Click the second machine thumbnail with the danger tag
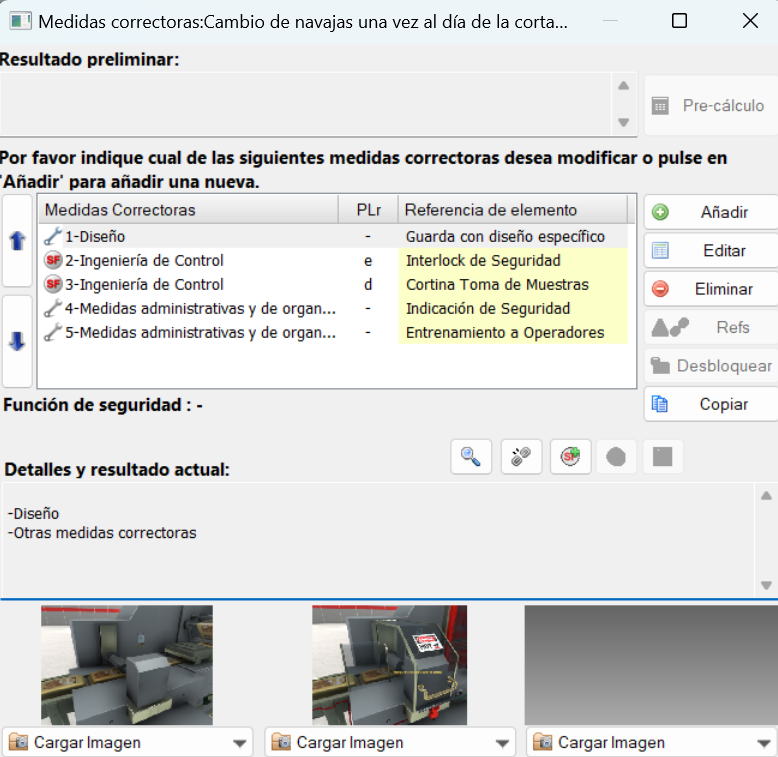The image size is (778, 757). tap(389, 665)
